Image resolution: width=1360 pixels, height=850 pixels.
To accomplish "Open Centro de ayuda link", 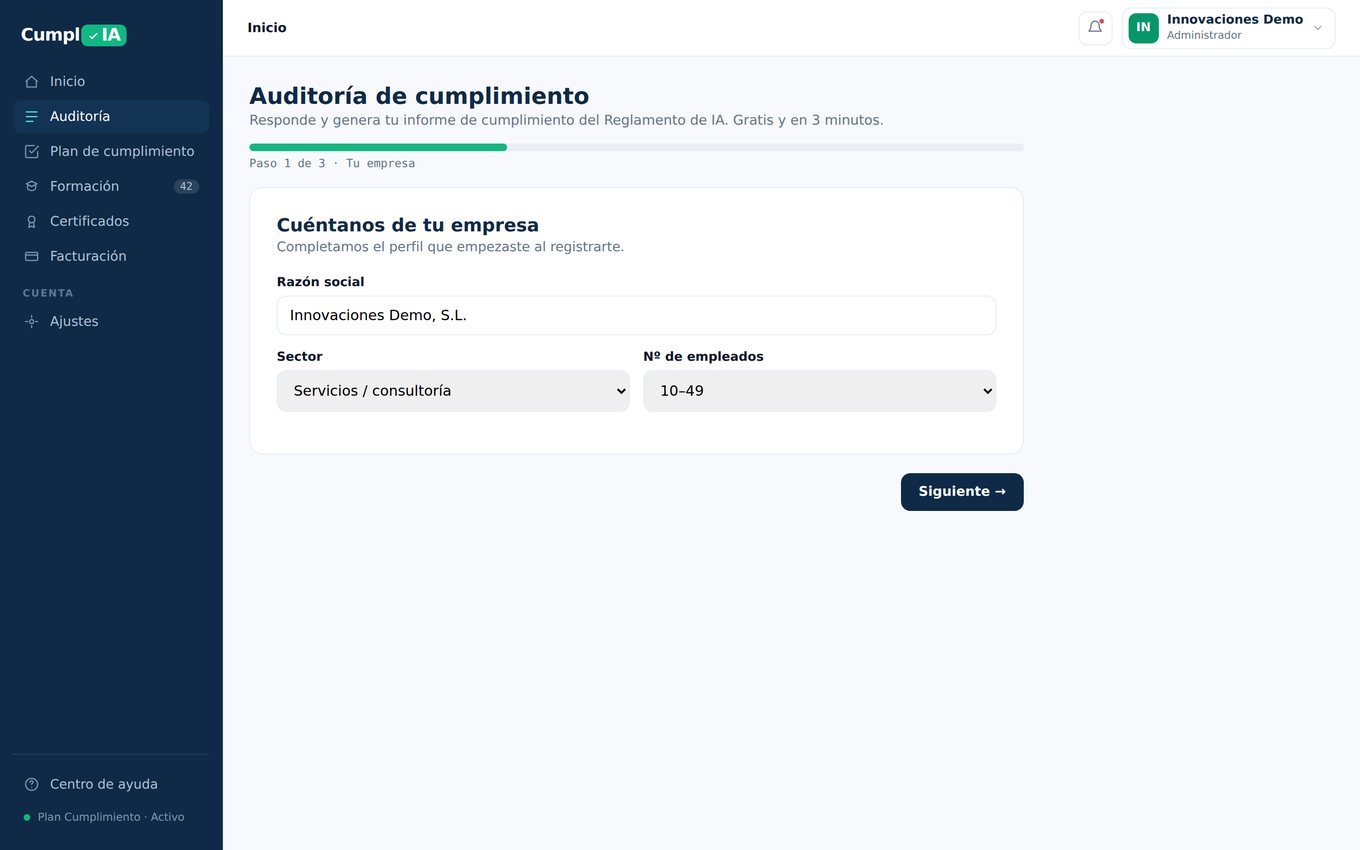I will point(111,785).
